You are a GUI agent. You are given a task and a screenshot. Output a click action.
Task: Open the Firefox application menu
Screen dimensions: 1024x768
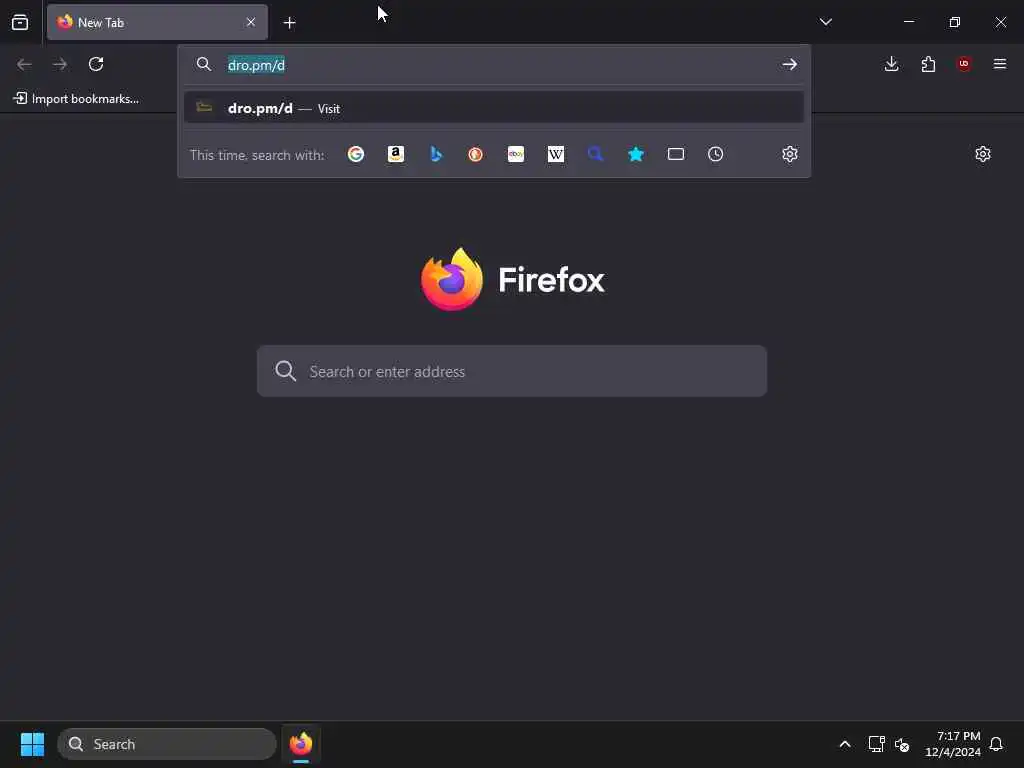(x=1000, y=64)
